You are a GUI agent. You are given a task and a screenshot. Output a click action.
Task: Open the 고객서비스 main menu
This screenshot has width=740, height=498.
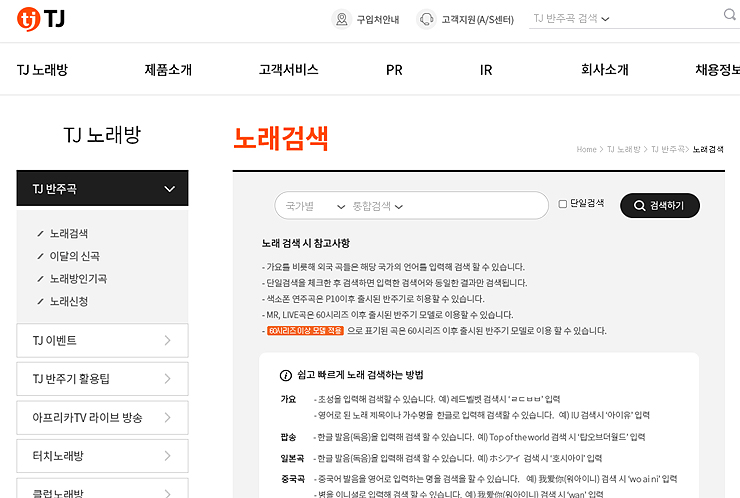pyautogui.click(x=288, y=70)
